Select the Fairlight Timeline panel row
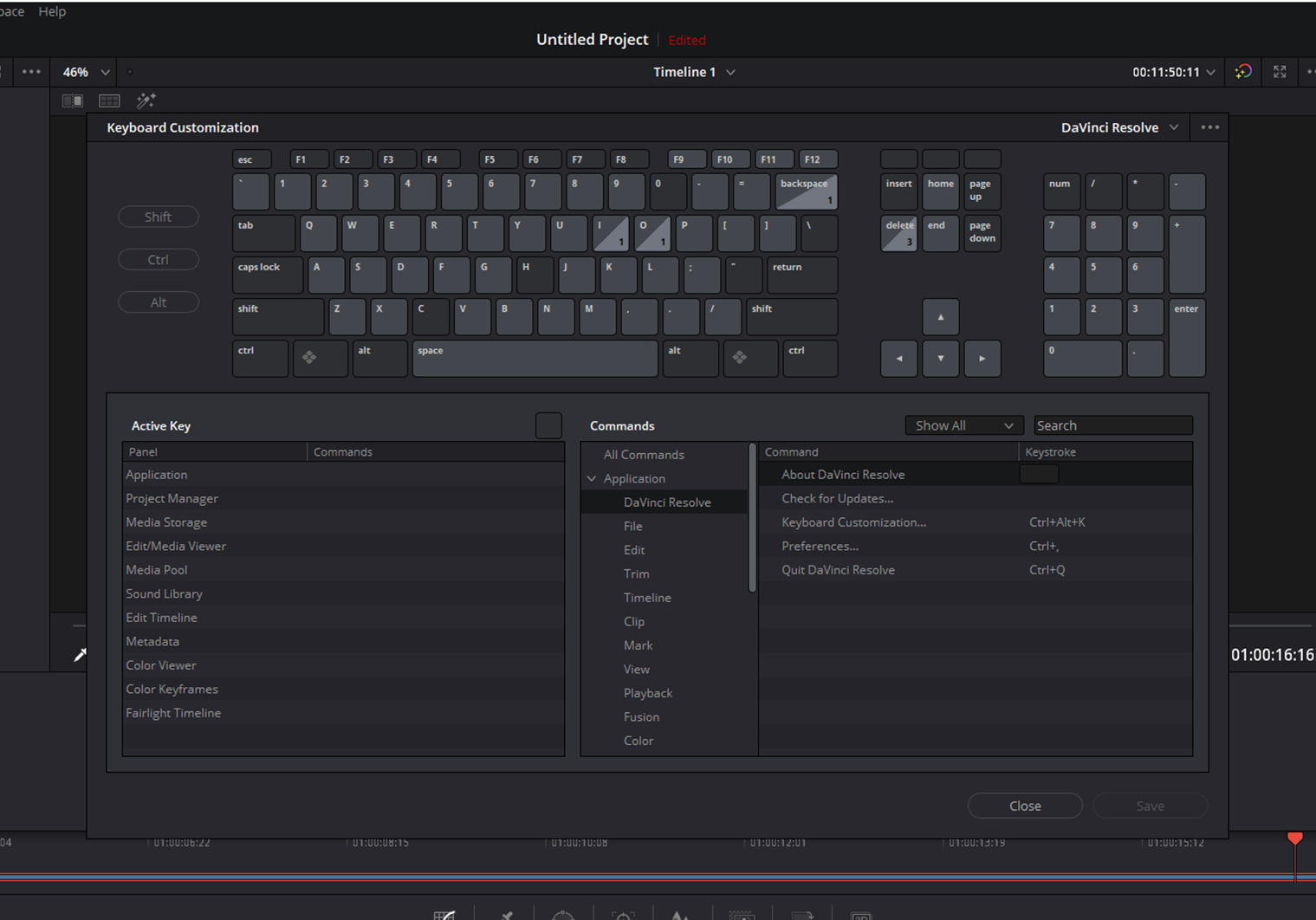 [344, 713]
